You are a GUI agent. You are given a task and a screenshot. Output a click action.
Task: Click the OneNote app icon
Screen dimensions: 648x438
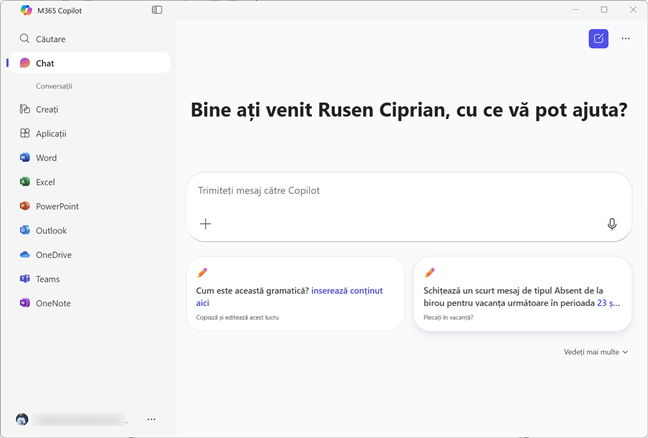(x=25, y=303)
